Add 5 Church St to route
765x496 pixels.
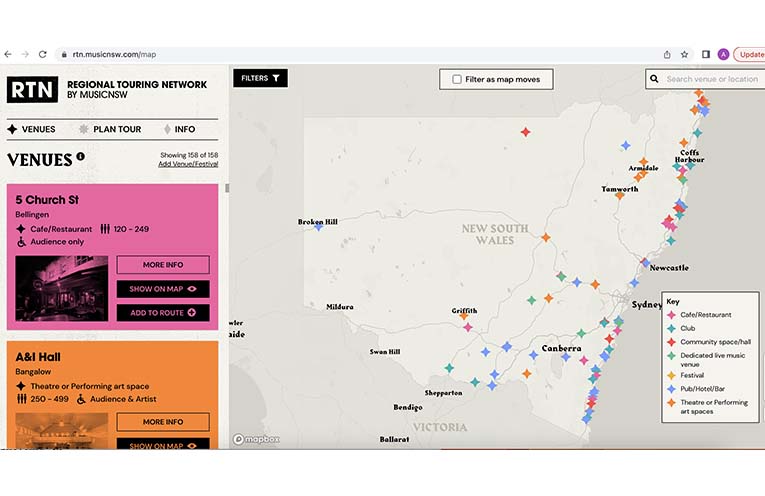[x=163, y=313]
